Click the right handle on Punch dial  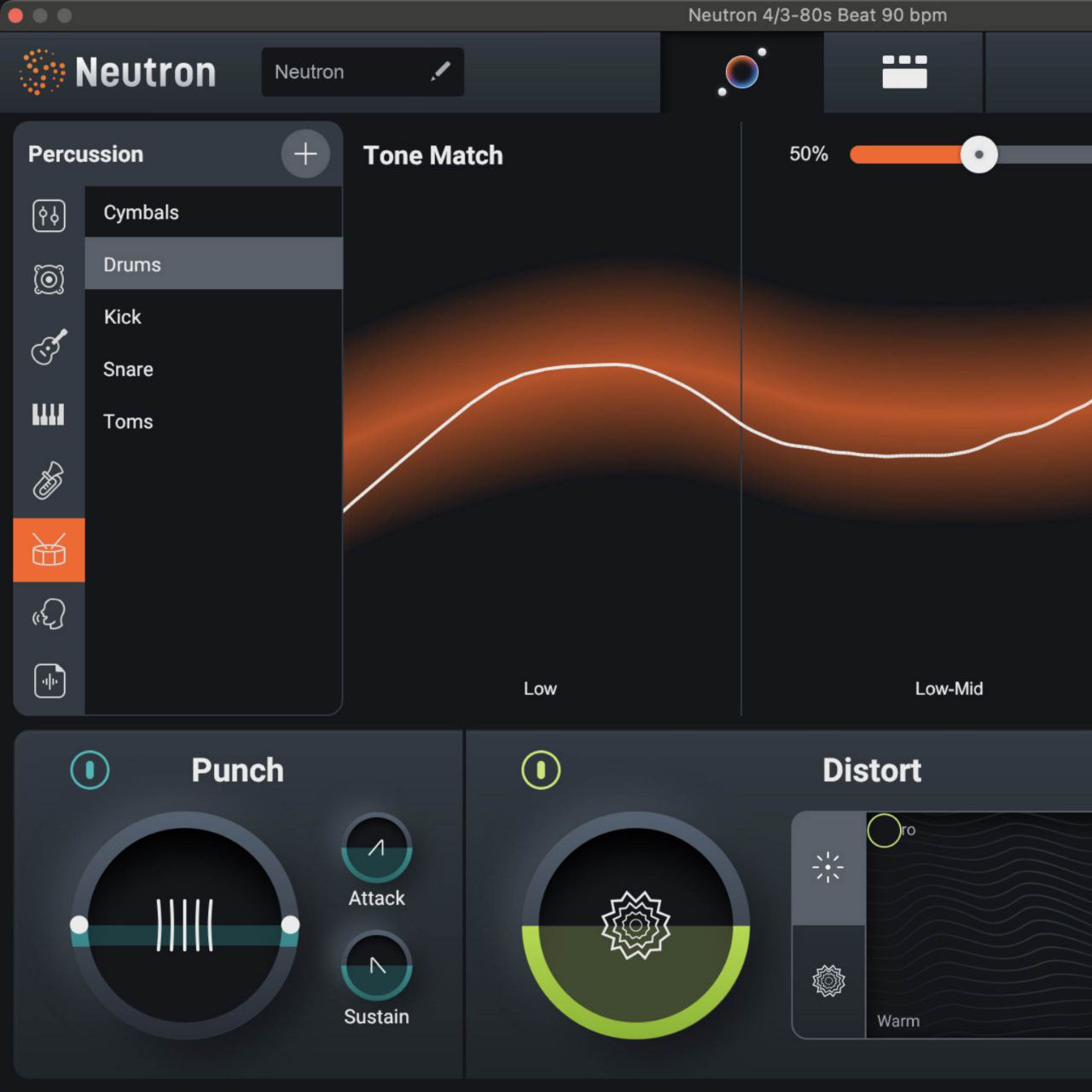click(x=290, y=925)
